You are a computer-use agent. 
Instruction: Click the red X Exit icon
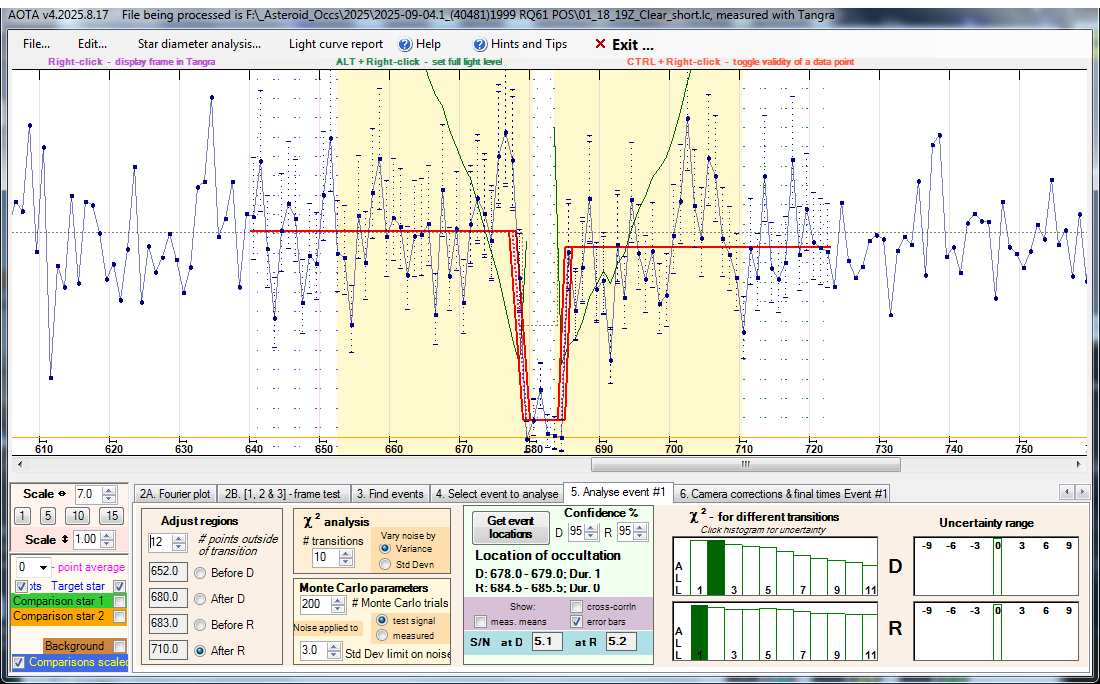pyautogui.click(x=600, y=44)
